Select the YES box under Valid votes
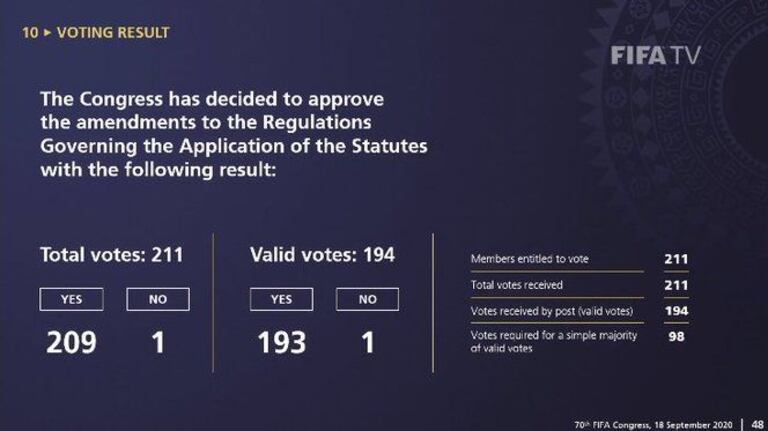Image resolution: width=768 pixels, height=431 pixels. (x=281, y=299)
